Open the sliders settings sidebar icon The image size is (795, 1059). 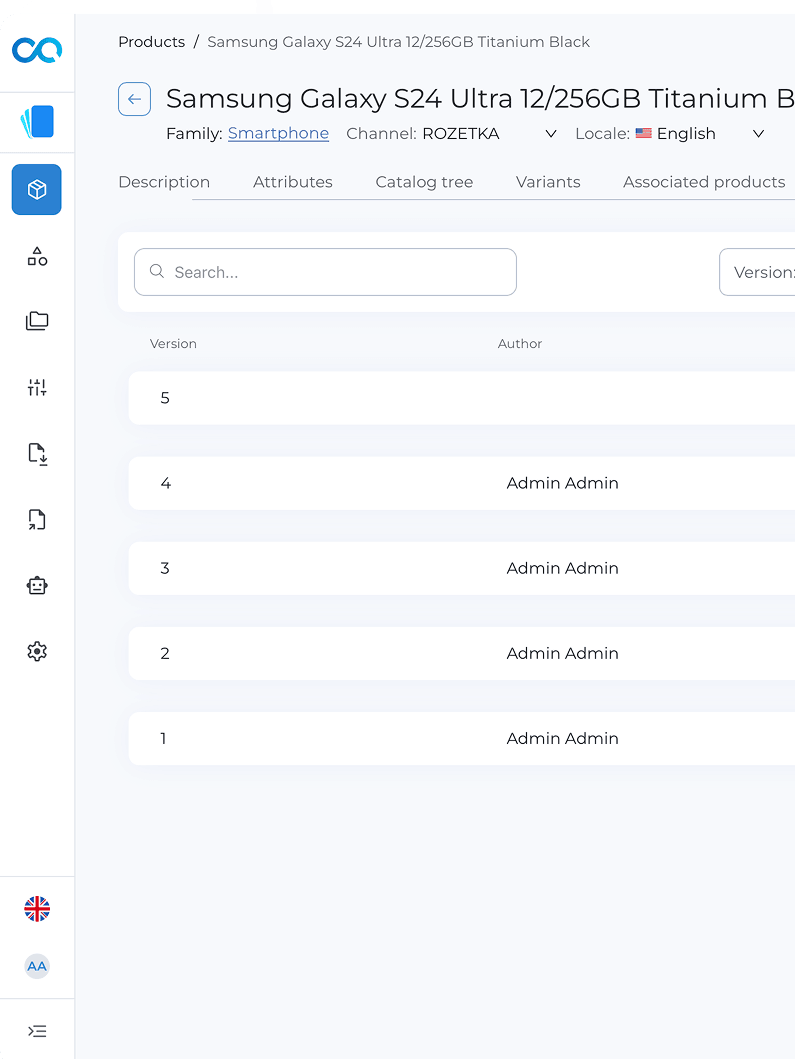click(x=37, y=387)
